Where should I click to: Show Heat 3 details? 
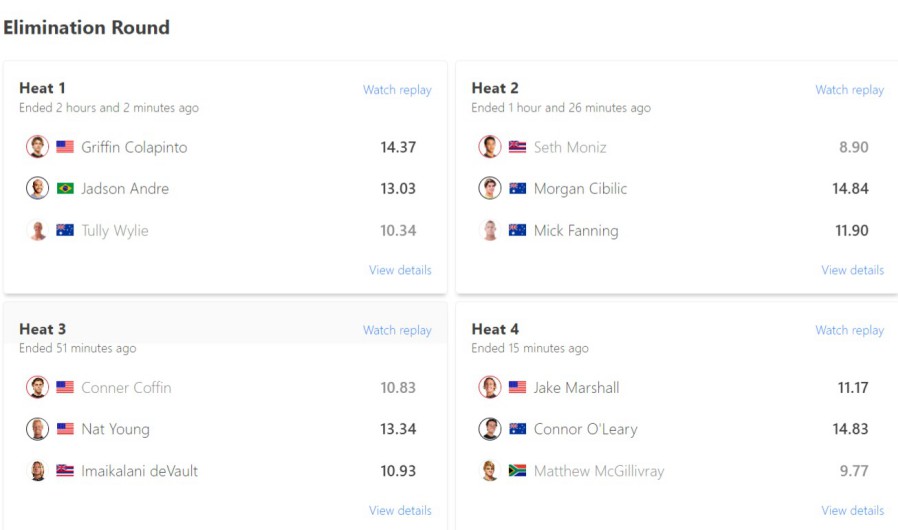(400, 510)
